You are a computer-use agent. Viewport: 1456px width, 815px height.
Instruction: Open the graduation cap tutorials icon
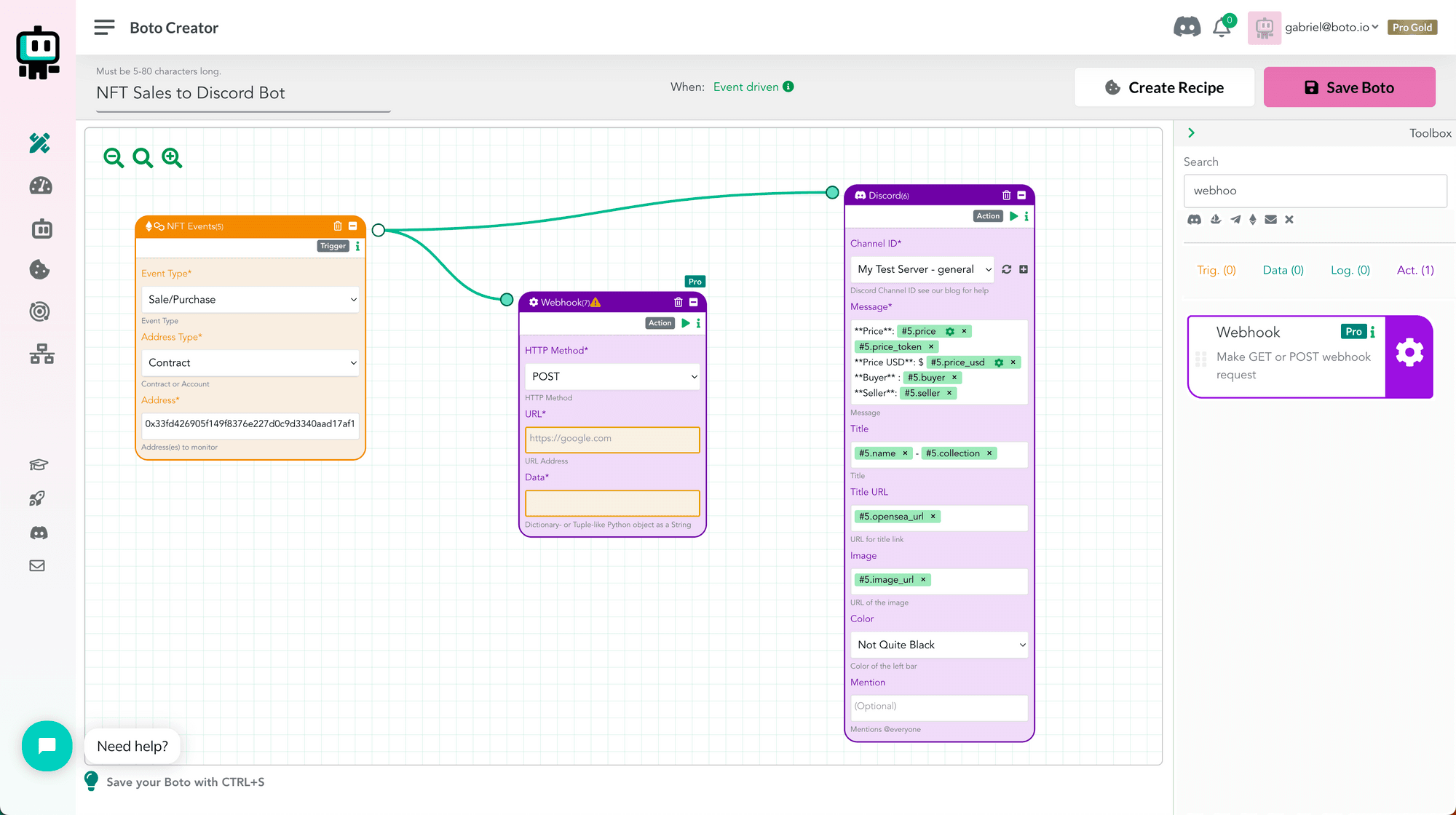click(x=38, y=464)
